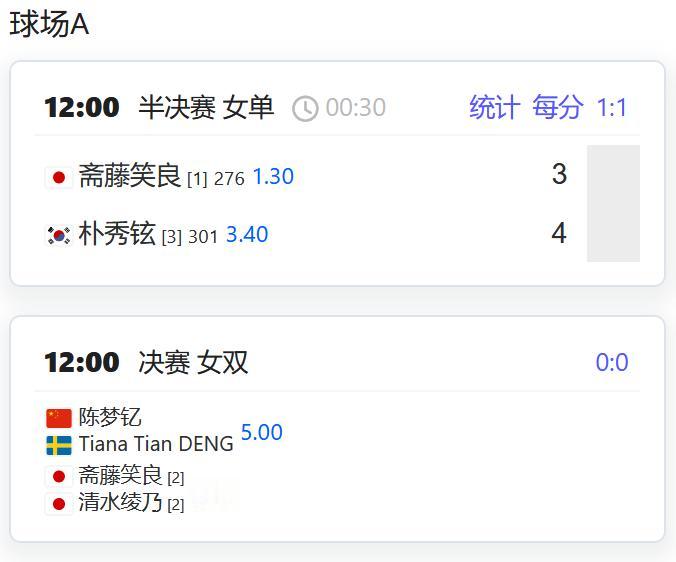Screen dimensions: 676x562
Task: Click the clock icon next to 00:30
Action: click(305, 108)
